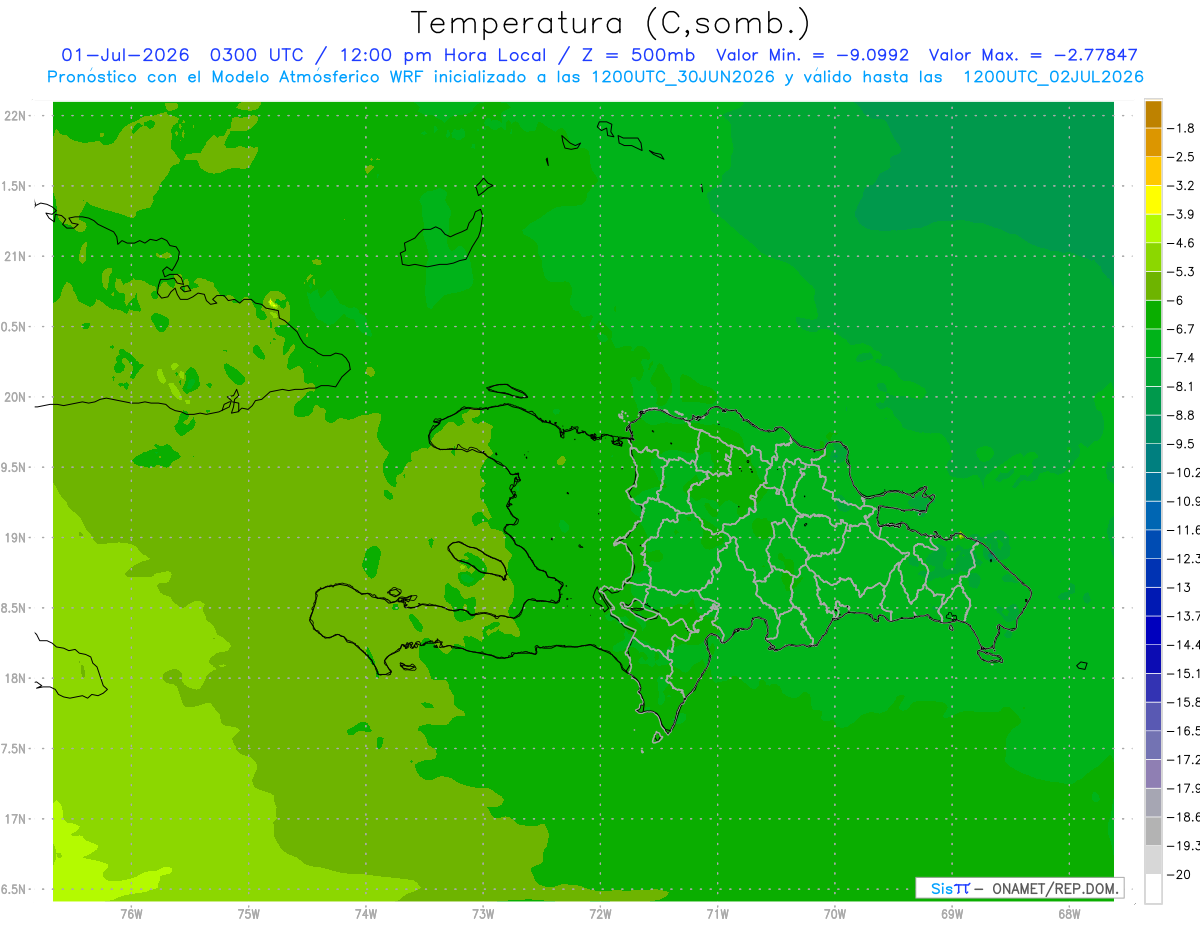Click the "Valor Max. = -2.77847" readout

coord(1033,55)
